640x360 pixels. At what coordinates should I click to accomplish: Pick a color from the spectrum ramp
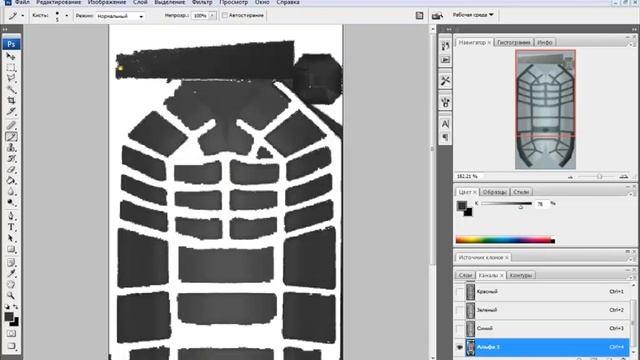pyautogui.click(x=505, y=240)
